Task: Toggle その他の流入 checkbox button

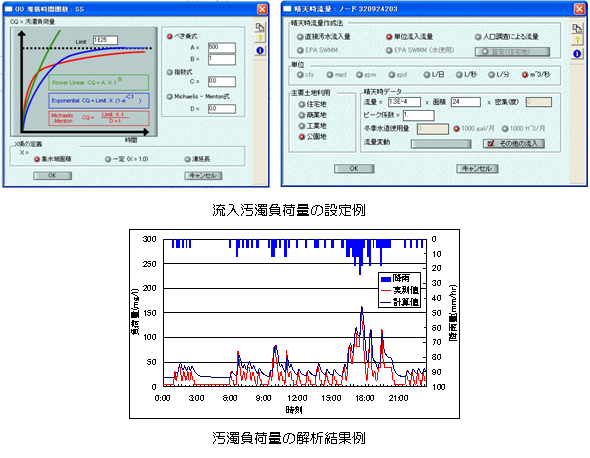Action: [514, 143]
